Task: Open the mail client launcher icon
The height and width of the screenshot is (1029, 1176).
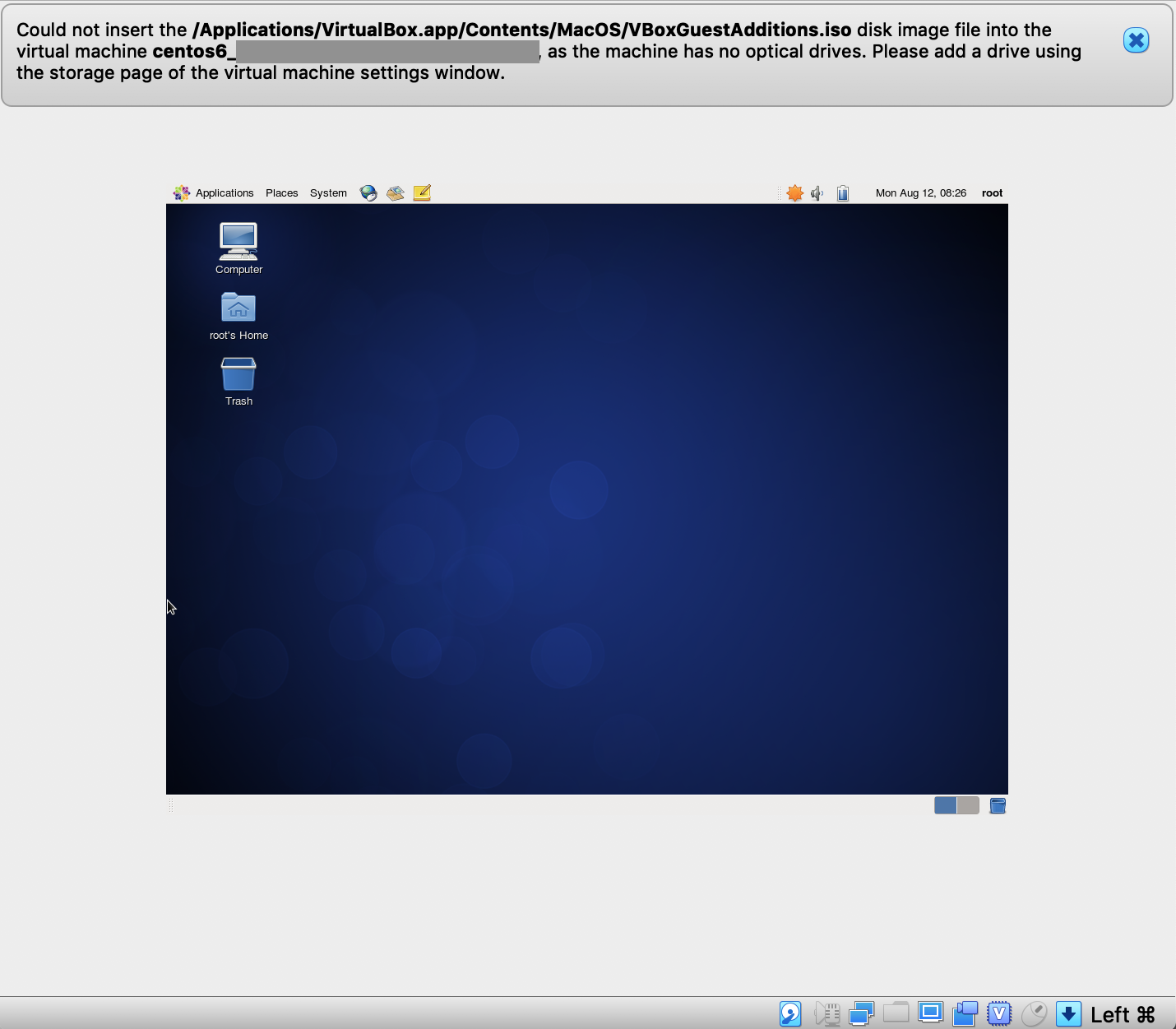Action: pyautogui.click(x=396, y=193)
